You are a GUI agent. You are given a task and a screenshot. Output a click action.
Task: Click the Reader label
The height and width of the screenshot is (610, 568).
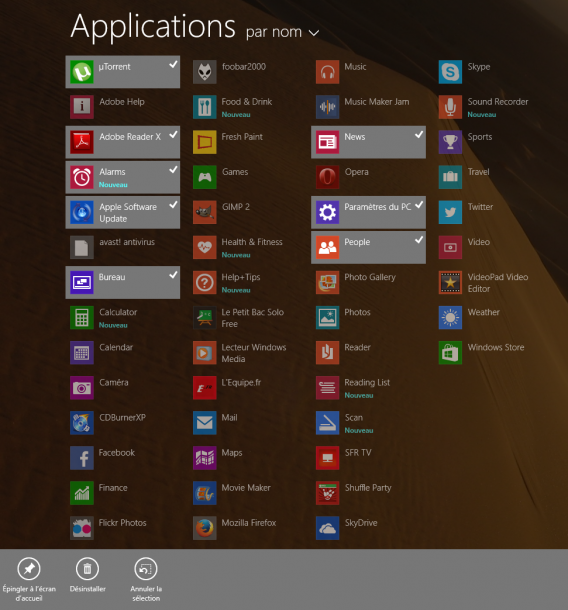357,347
